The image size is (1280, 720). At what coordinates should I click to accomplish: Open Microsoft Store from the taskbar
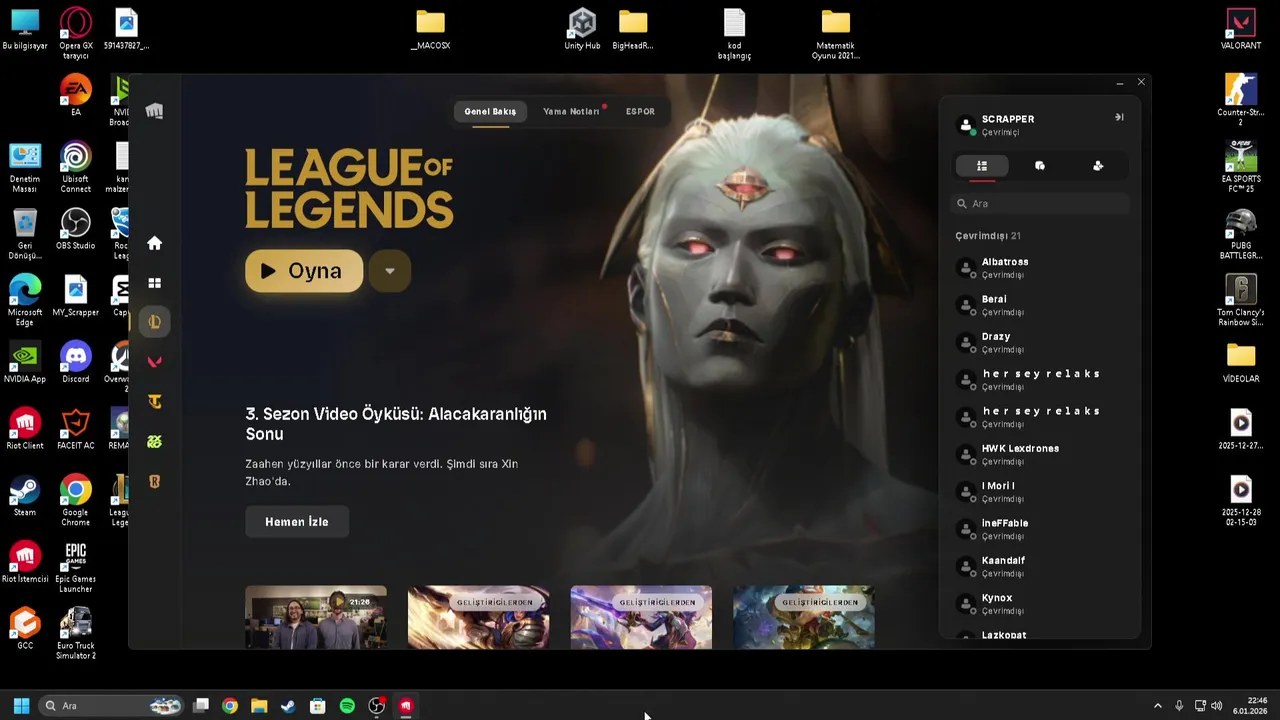tap(317, 706)
